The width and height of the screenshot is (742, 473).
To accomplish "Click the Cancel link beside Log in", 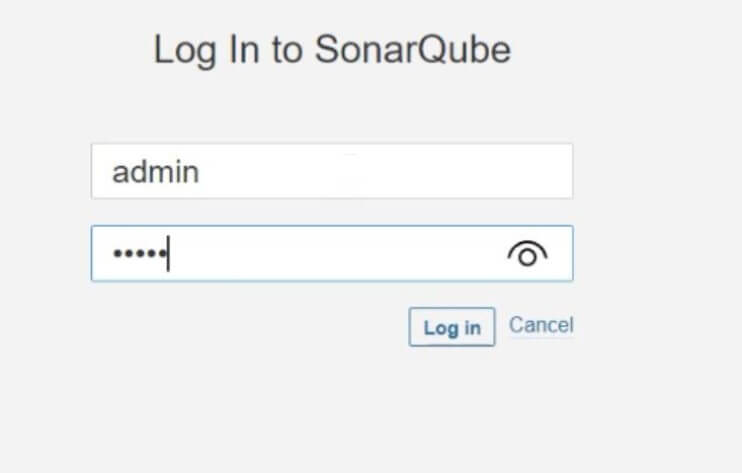I will point(541,325).
